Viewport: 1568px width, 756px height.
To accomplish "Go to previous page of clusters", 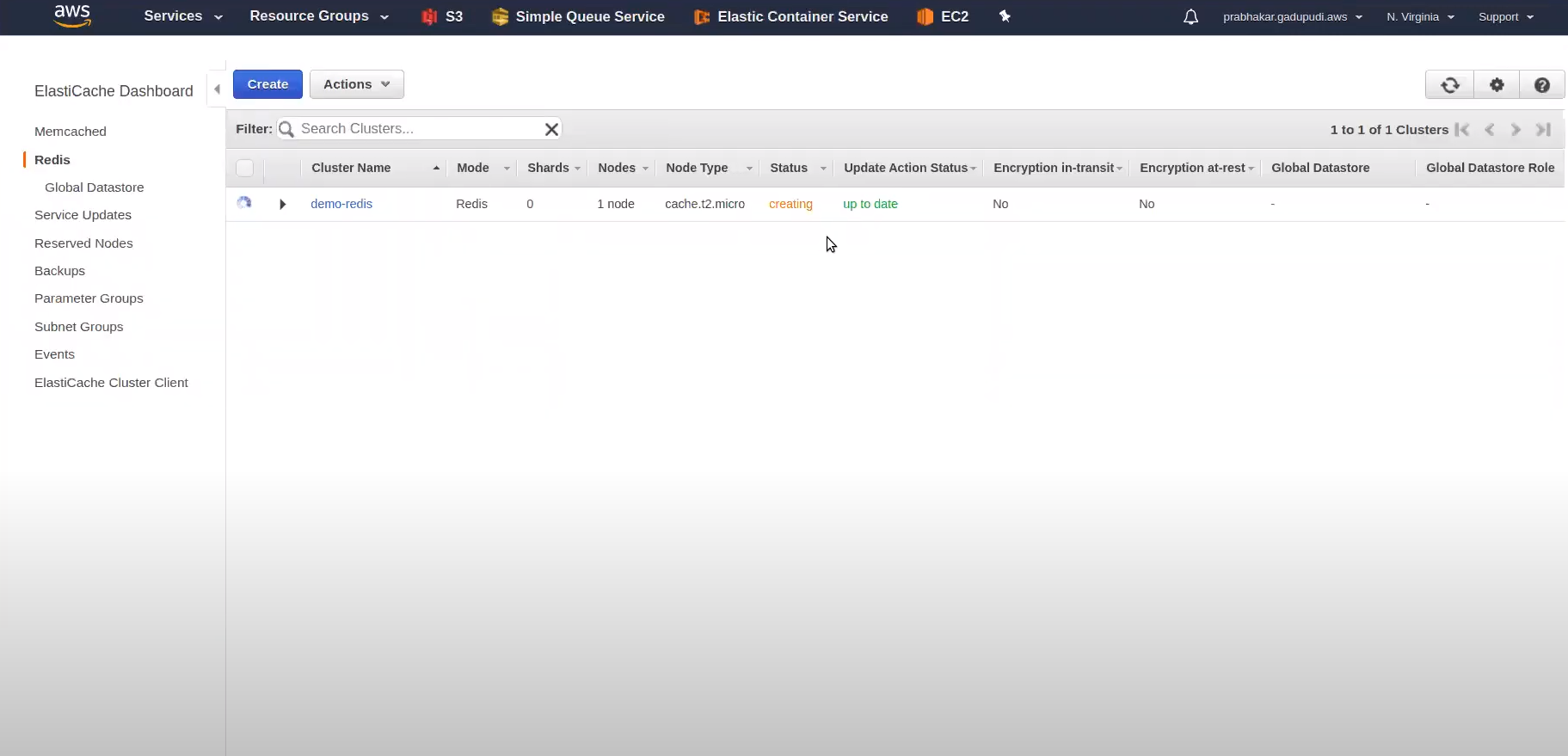I will click(1490, 129).
